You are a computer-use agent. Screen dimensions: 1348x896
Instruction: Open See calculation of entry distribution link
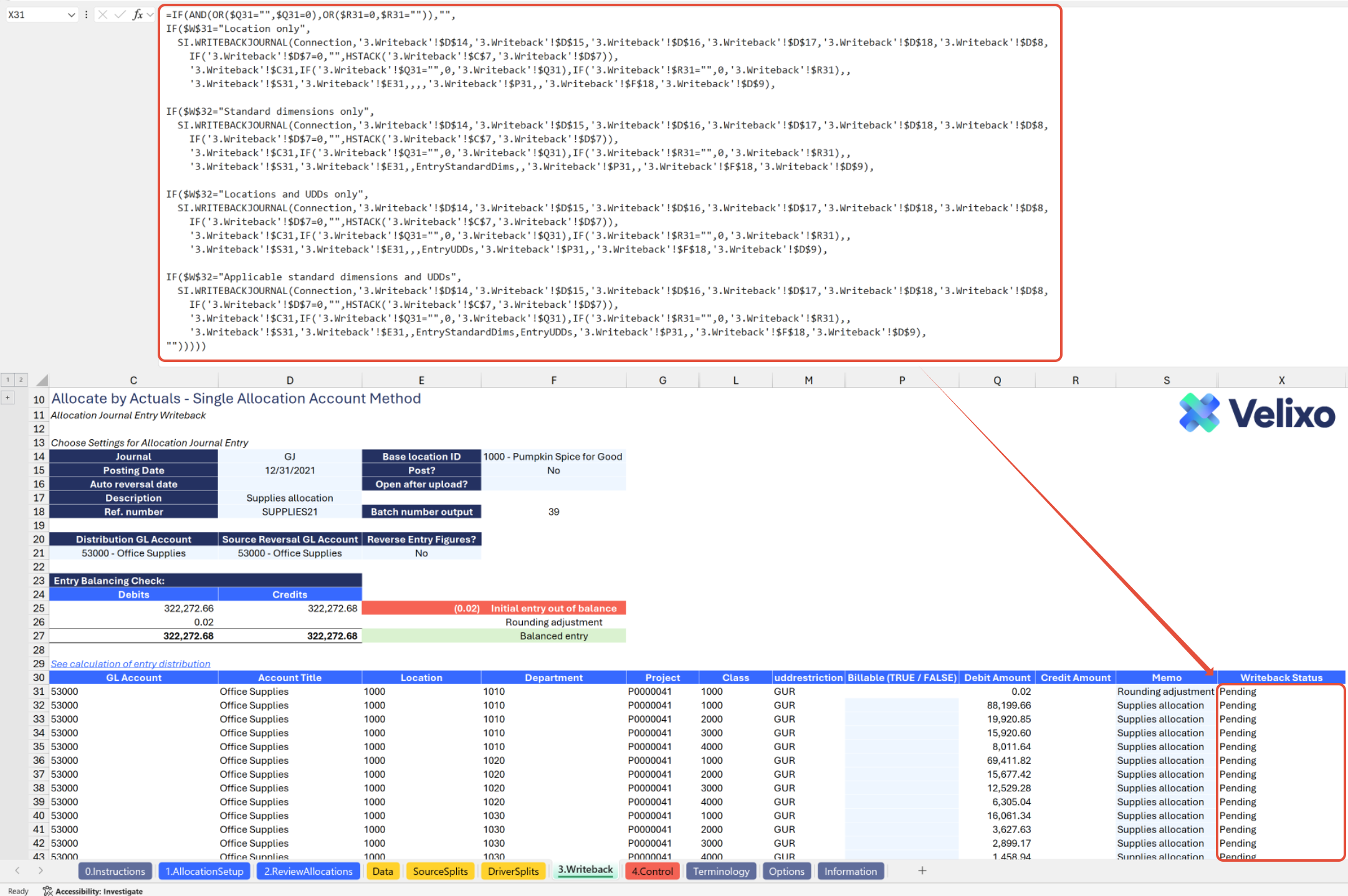[130, 664]
